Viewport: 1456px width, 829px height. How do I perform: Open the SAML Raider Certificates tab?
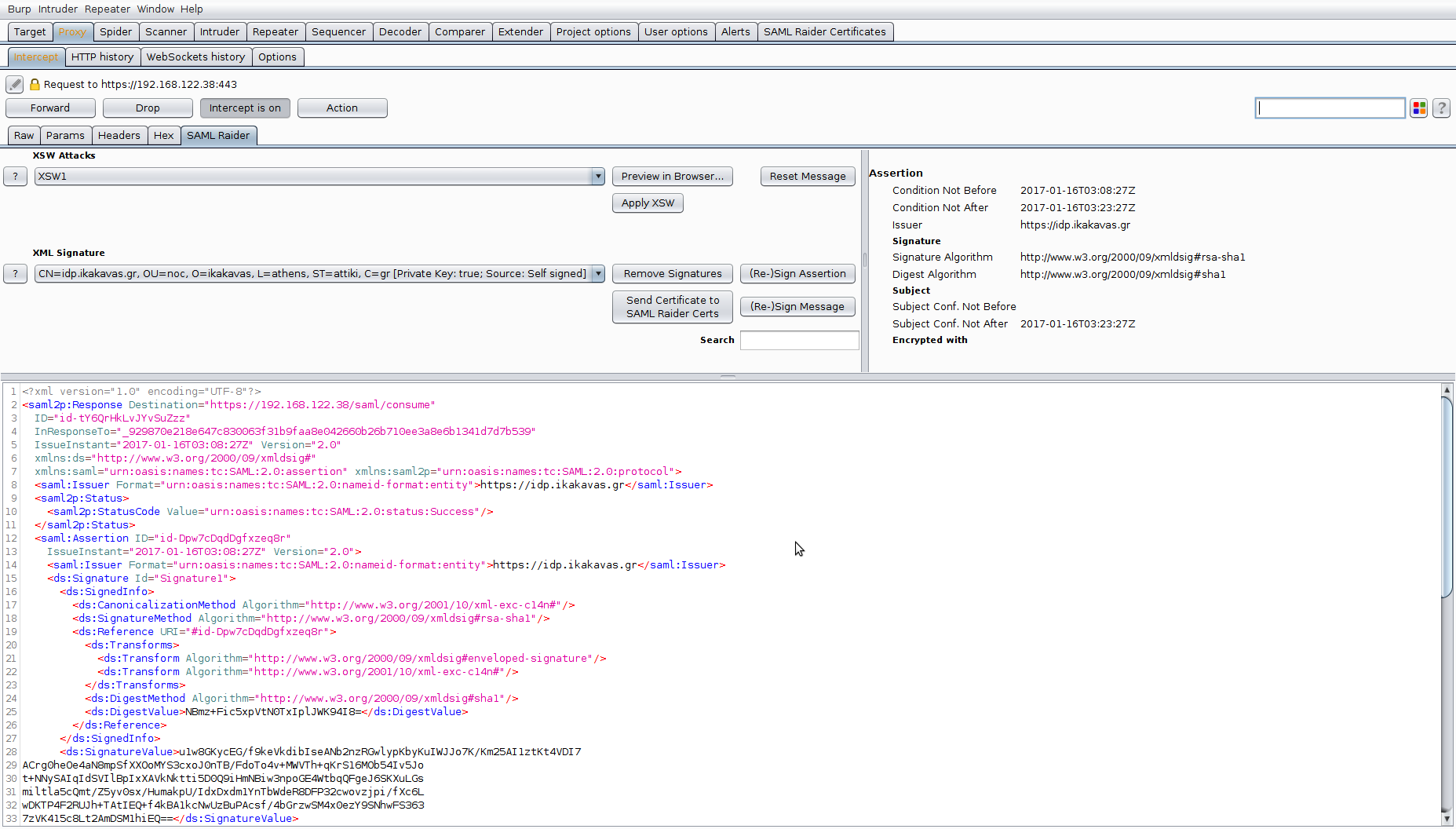pos(825,32)
